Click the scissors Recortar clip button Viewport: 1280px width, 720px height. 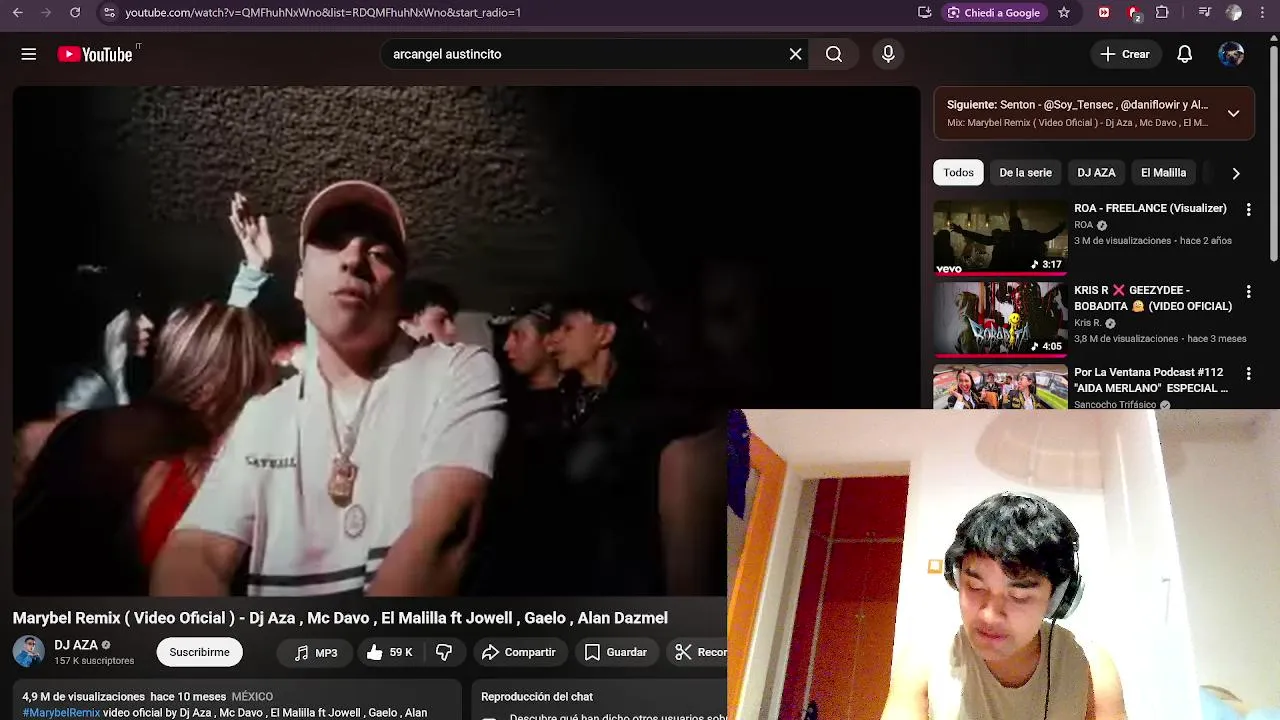pyautogui.click(x=698, y=652)
